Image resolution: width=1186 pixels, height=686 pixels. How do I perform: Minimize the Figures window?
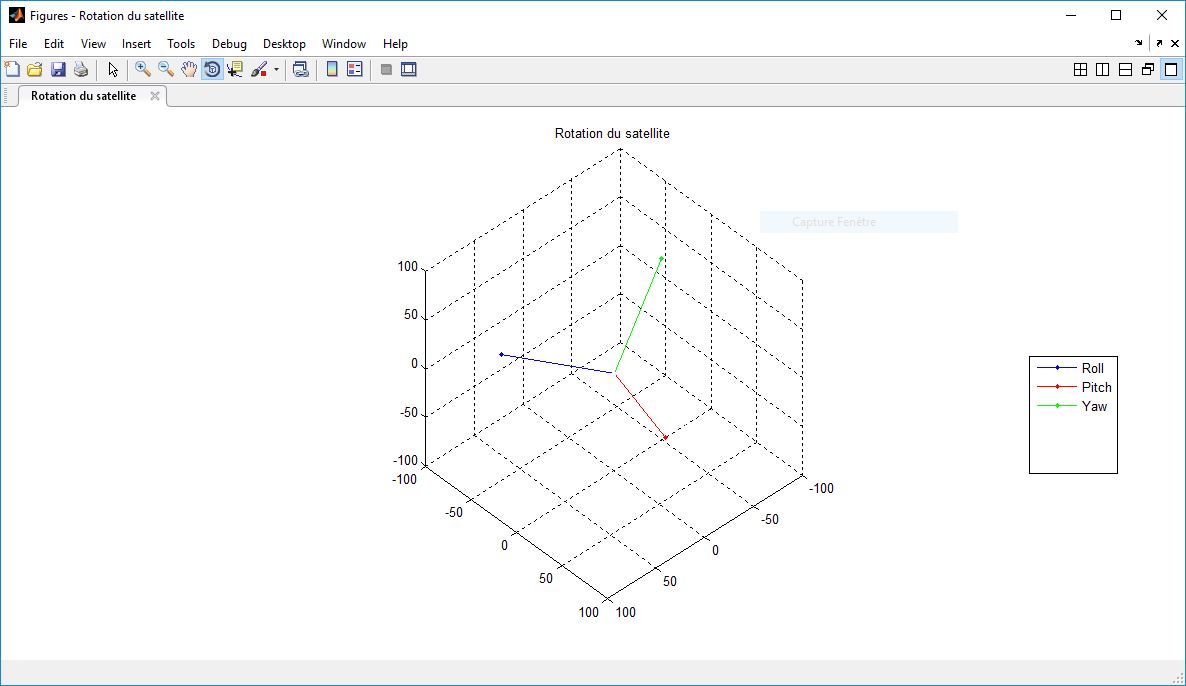[1071, 15]
